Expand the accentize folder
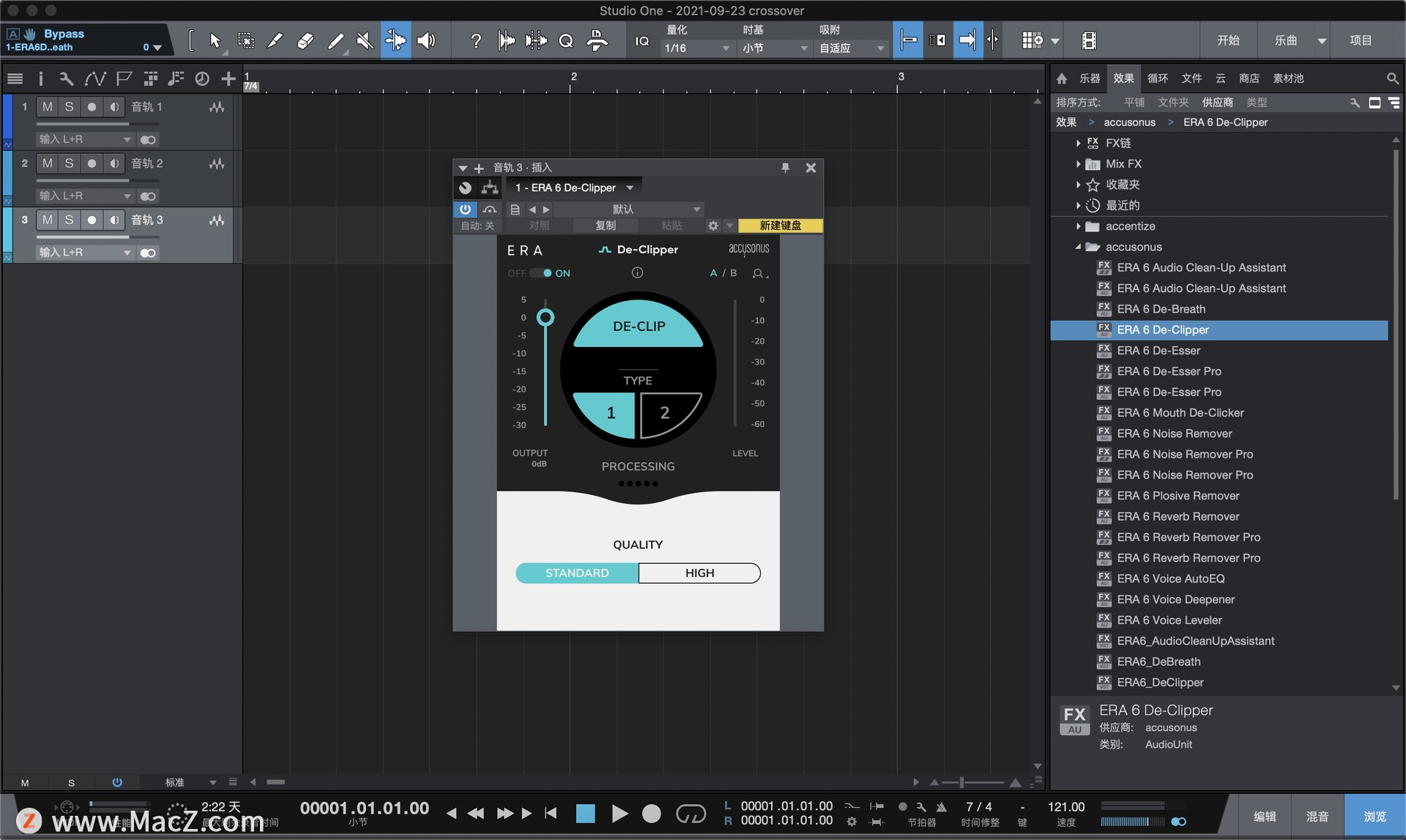Image resolution: width=1406 pixels, height=840 pixels. 1078,226
